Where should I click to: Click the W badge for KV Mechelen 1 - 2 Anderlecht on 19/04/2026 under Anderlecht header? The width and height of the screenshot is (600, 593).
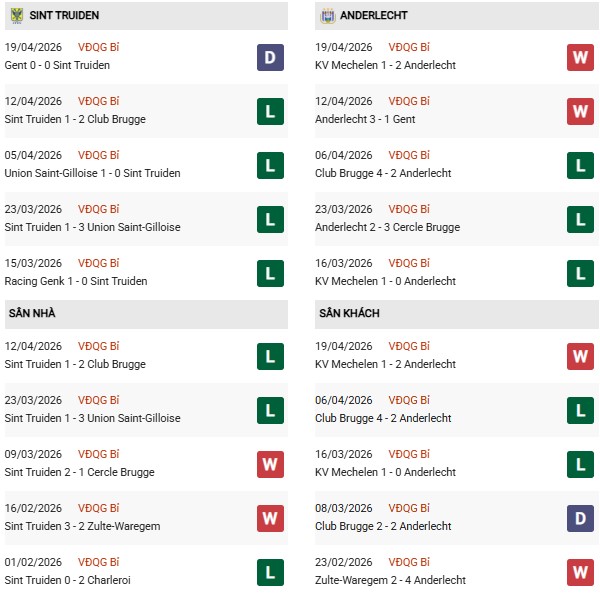pos(580,57)
